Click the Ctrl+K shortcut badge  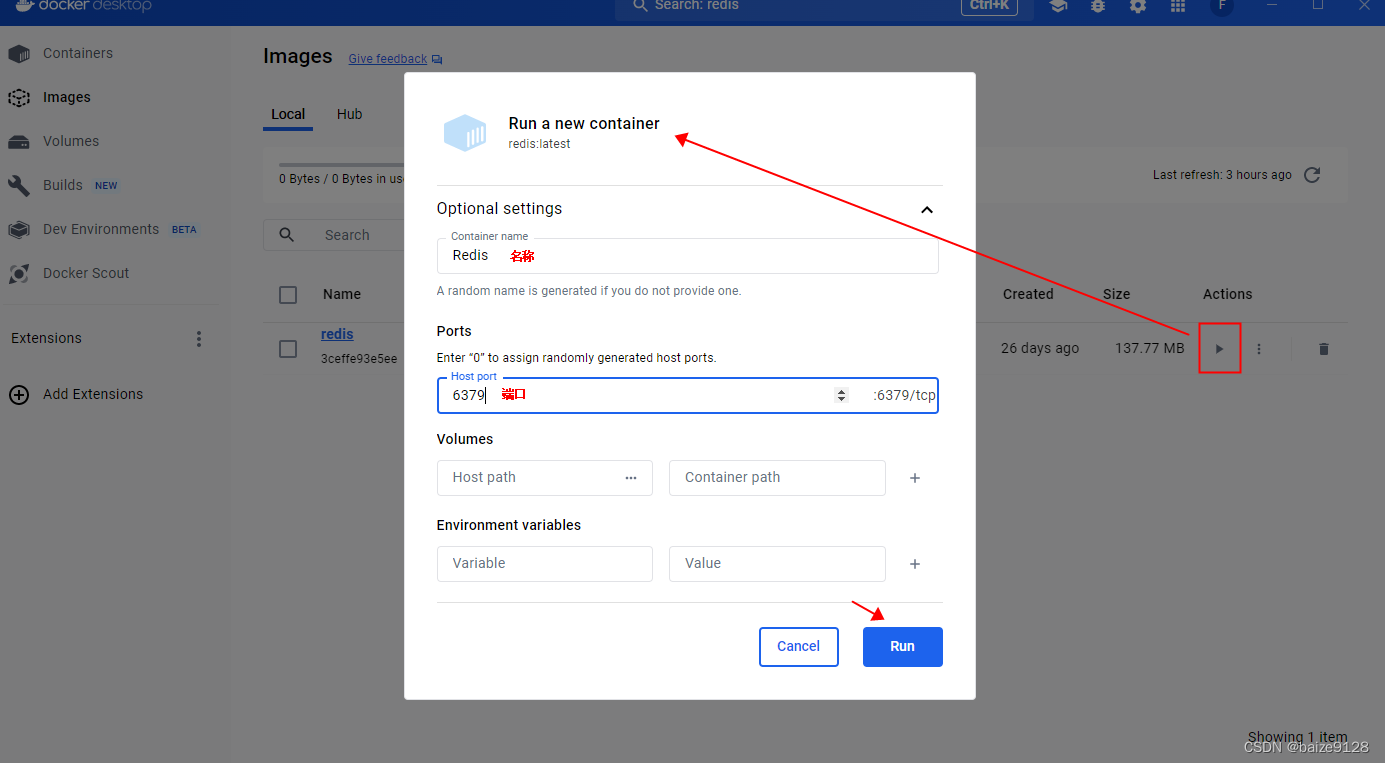coord(989,6)
